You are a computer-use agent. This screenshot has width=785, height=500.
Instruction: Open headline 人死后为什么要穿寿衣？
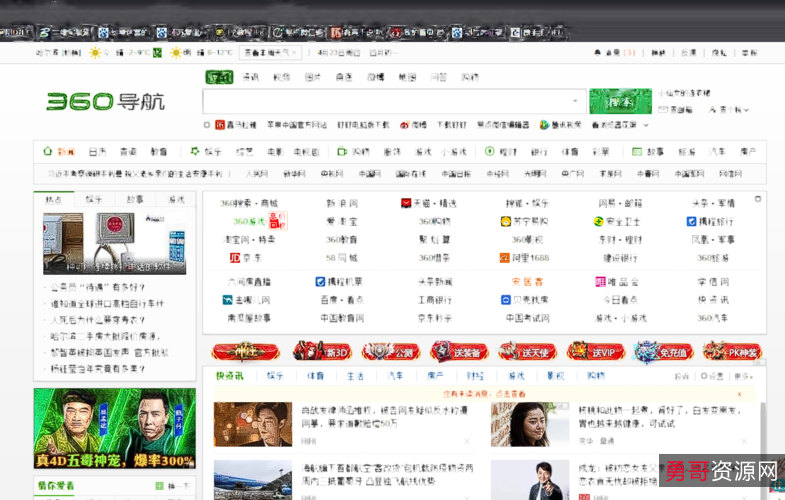click(x=98, y=320)
